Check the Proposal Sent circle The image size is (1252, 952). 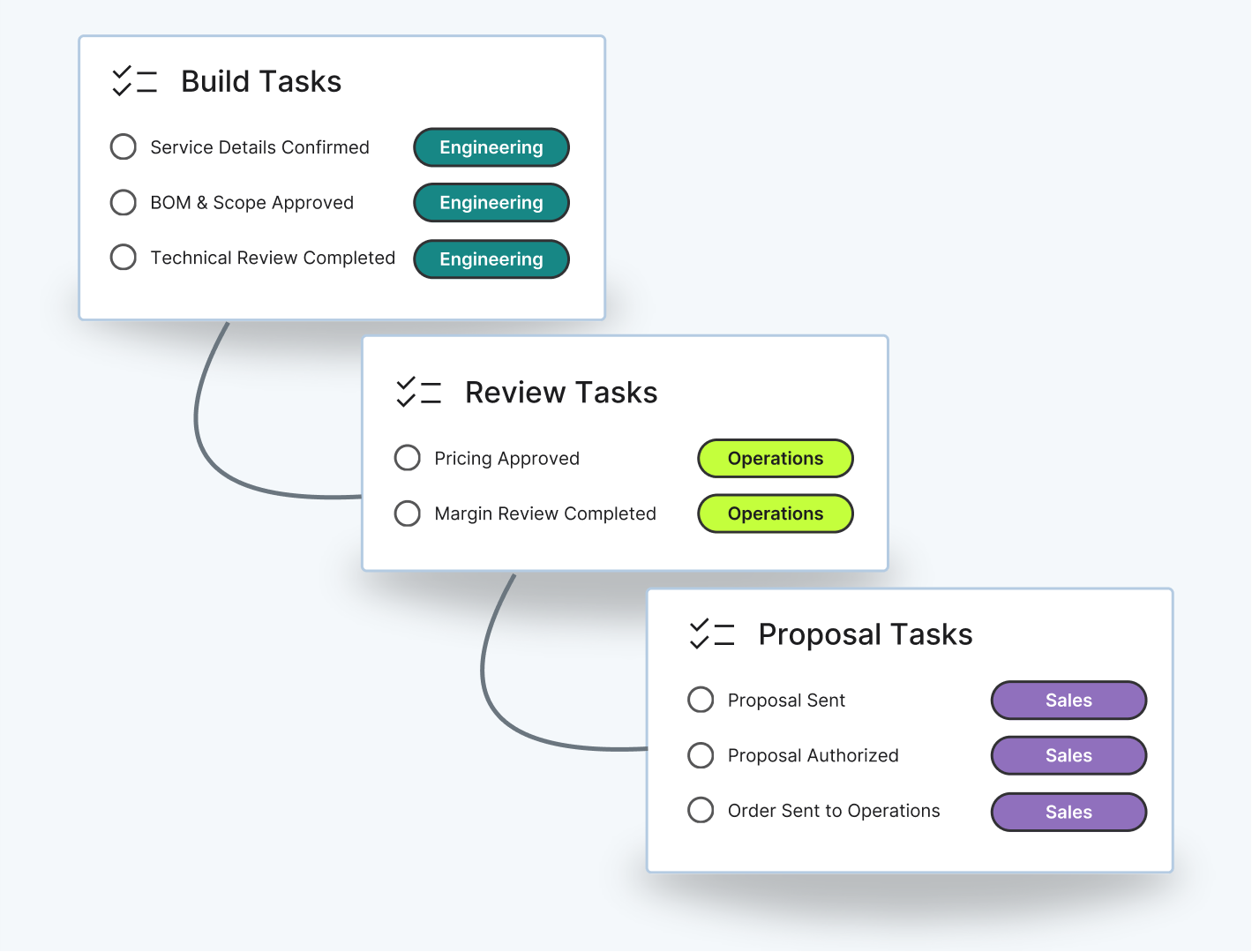[x=700, y=700]
